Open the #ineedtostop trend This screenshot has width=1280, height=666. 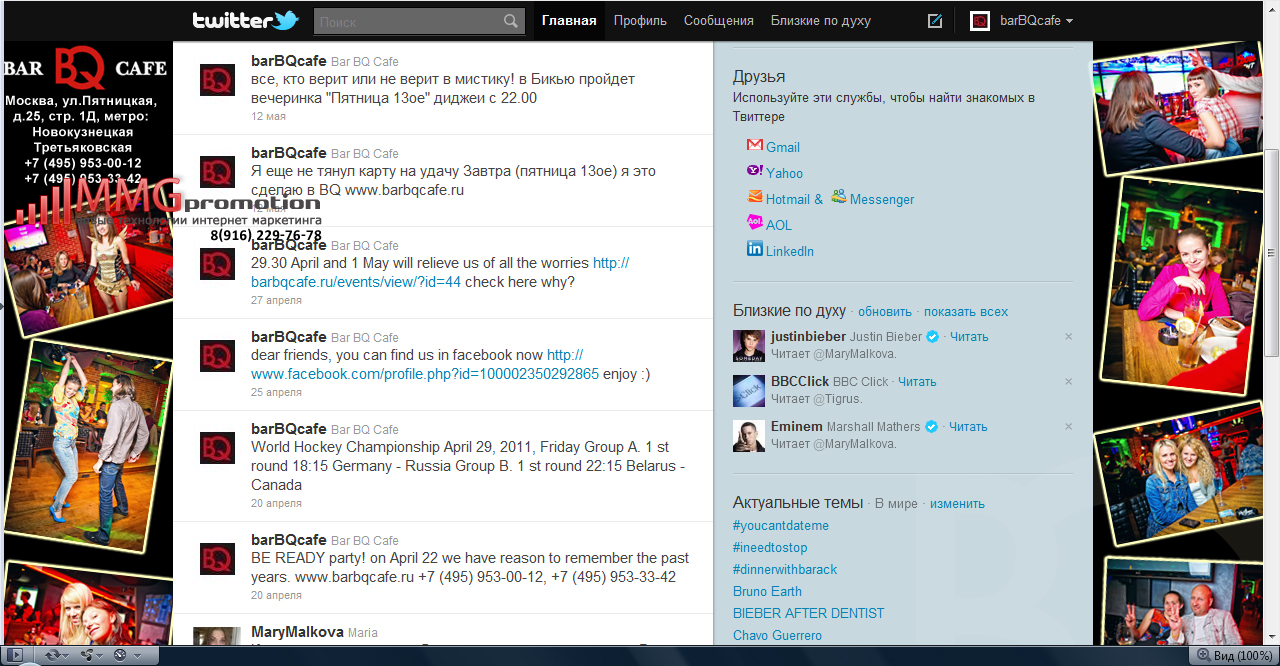(x=770, y=548)
